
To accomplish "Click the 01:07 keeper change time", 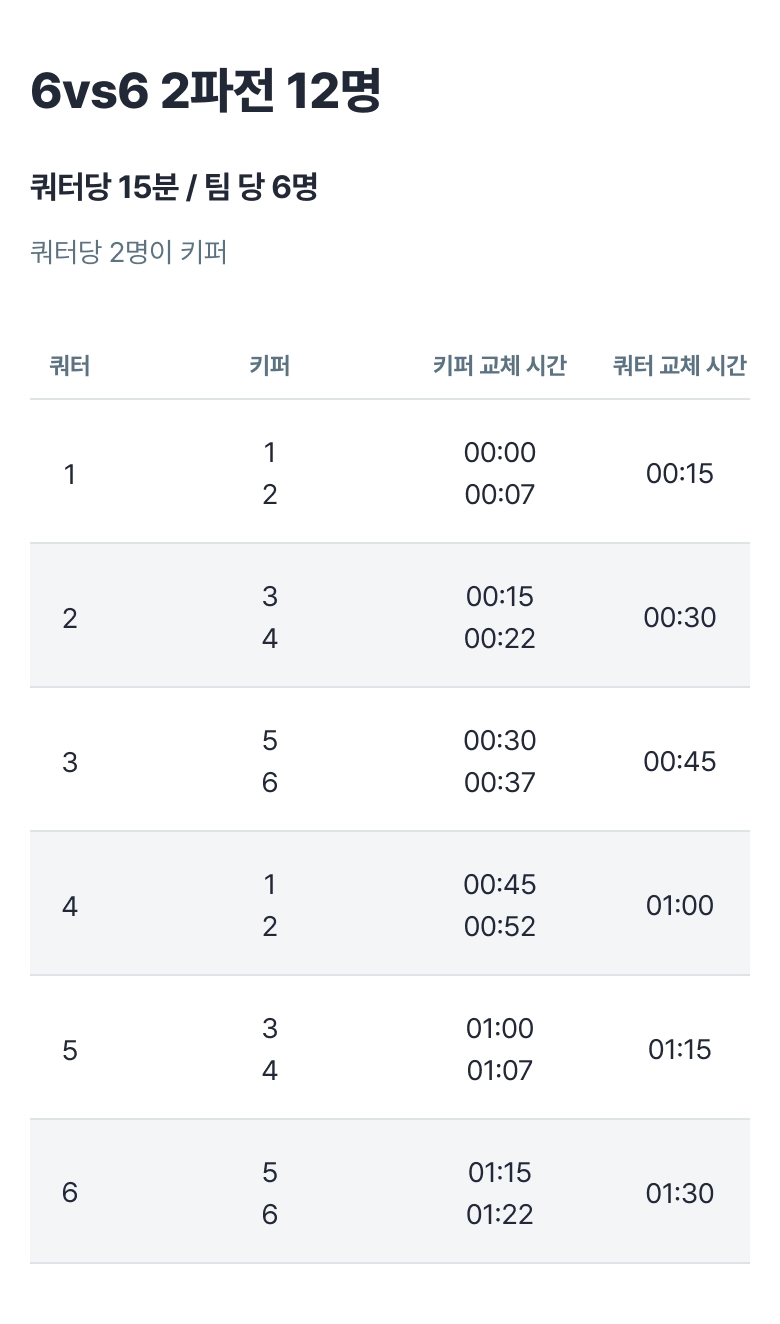I will click(499, 1071).
